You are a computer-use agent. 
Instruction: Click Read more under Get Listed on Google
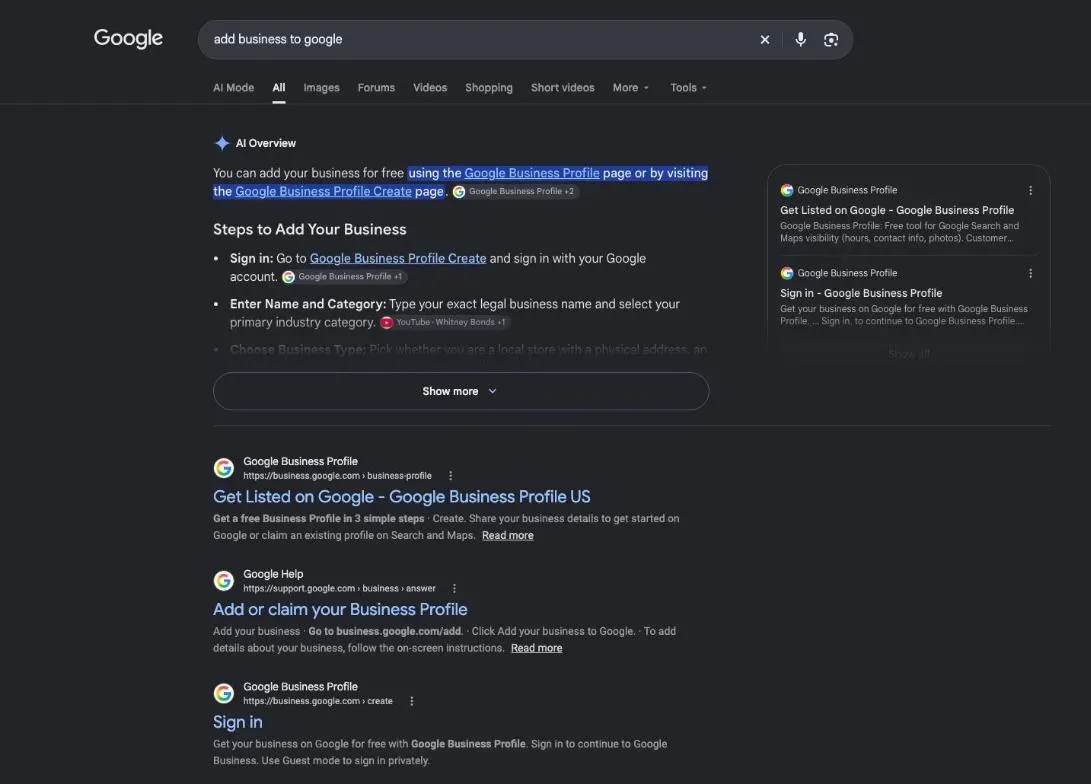coord(508,536)
